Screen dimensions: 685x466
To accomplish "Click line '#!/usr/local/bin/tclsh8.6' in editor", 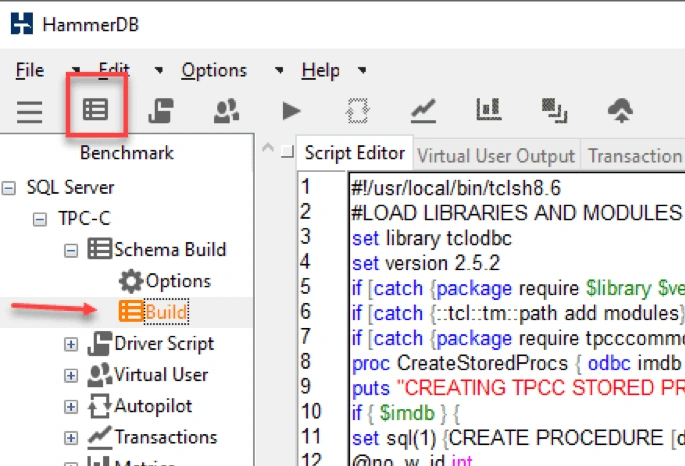I will click(x=456, y=188).
